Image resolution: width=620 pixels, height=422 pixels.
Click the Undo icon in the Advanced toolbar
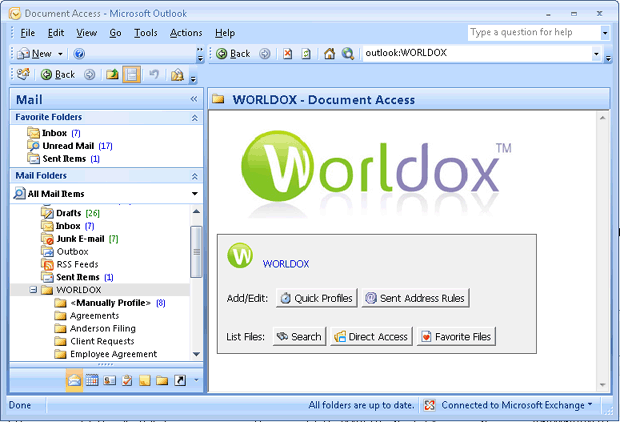click(x=154, y=74)
